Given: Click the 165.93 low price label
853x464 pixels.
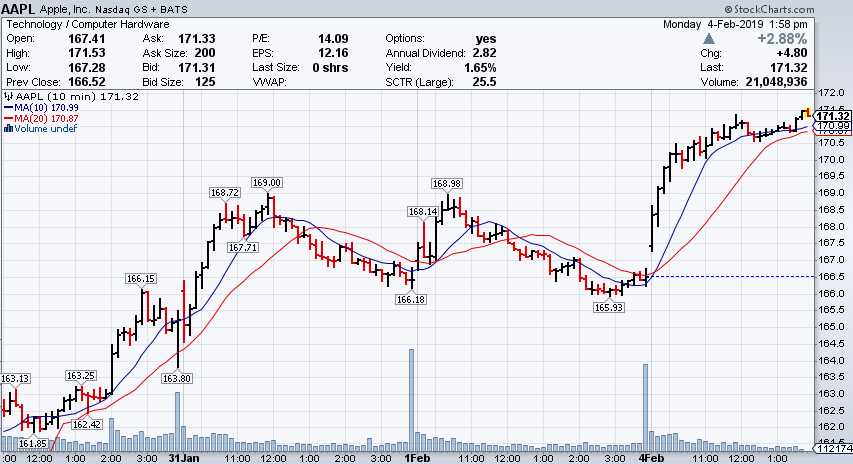Looking at the screenshot, I should coord(609,305).
